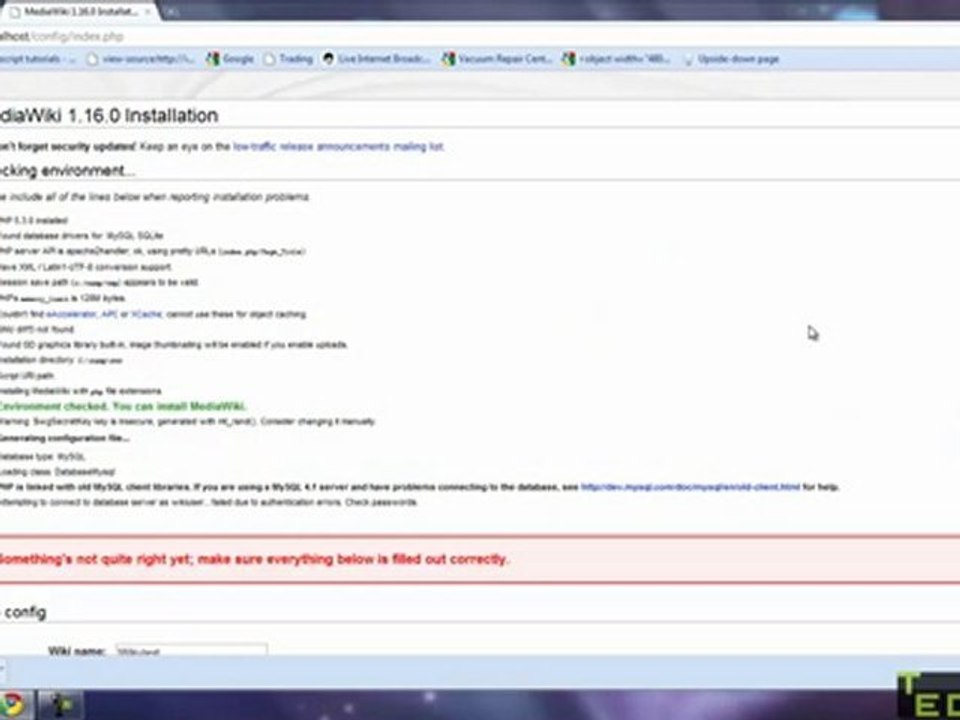Open the Live Internet Broadcast bookmark
Viewport: 960px width, 720px height.
377,59
